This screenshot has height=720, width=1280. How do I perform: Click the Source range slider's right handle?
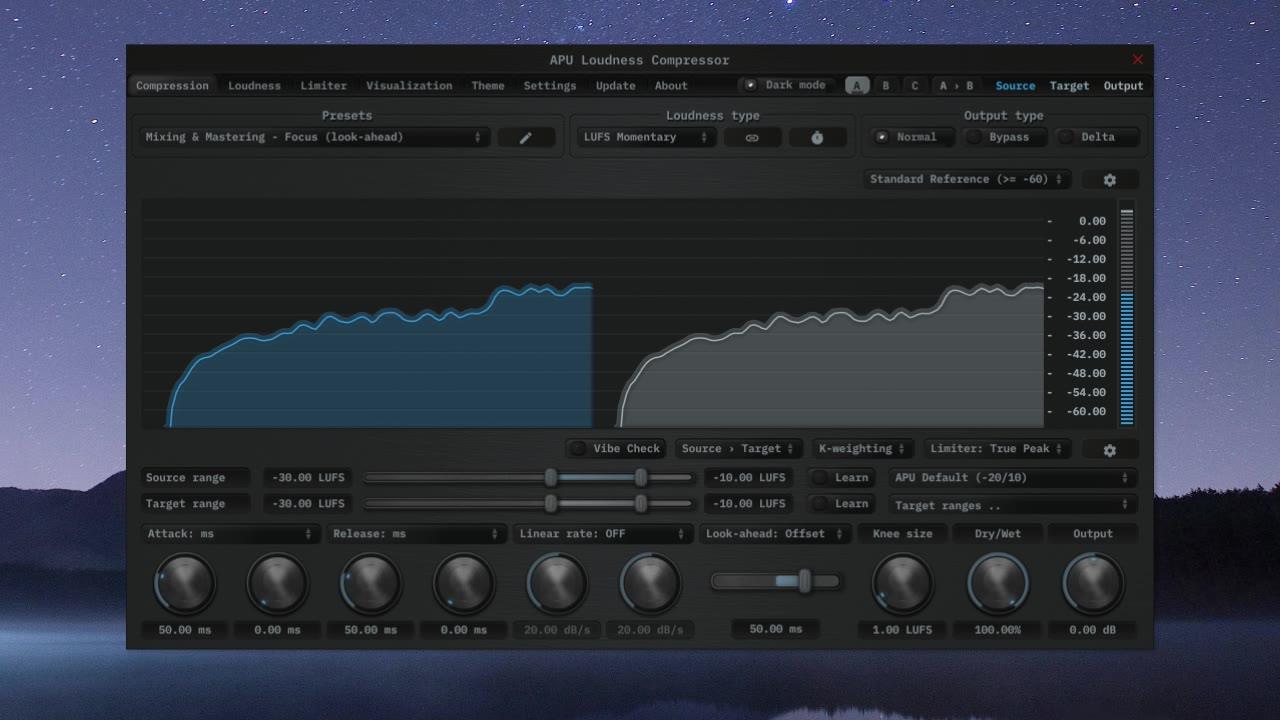coord(641,478)
